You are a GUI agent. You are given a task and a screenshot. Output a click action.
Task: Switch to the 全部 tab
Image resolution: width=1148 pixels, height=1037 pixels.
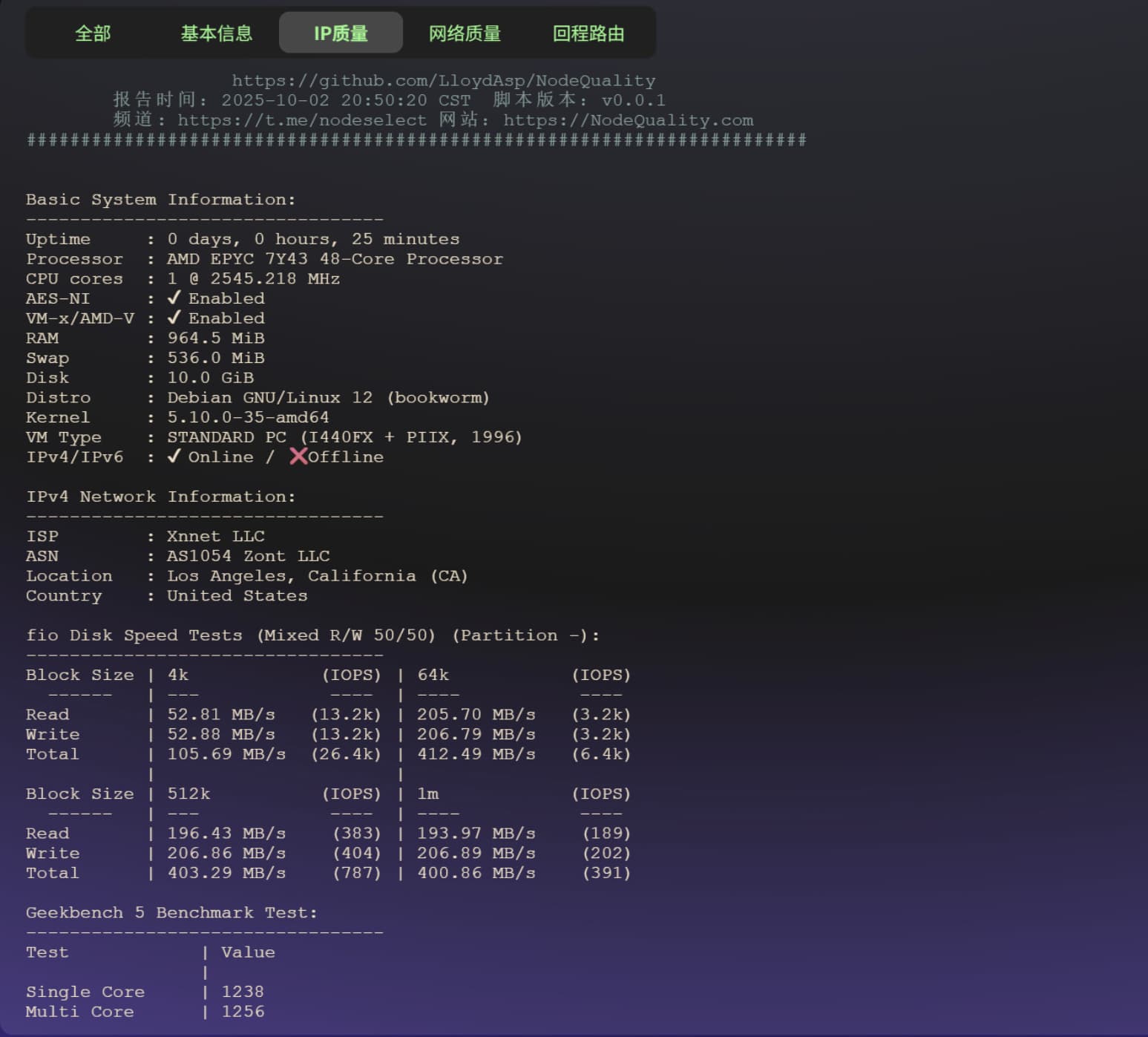(x=93, y=33)
